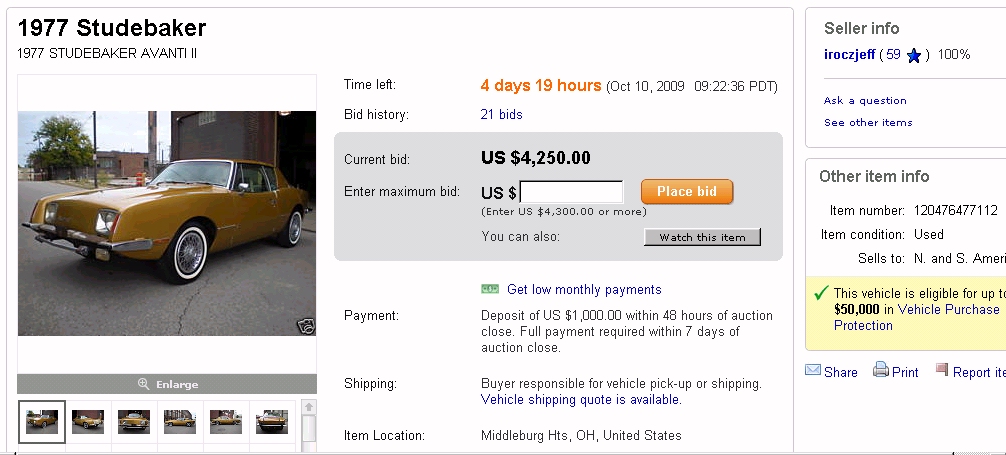Open seller profile iroczjeff

click(x=848, y=55)
